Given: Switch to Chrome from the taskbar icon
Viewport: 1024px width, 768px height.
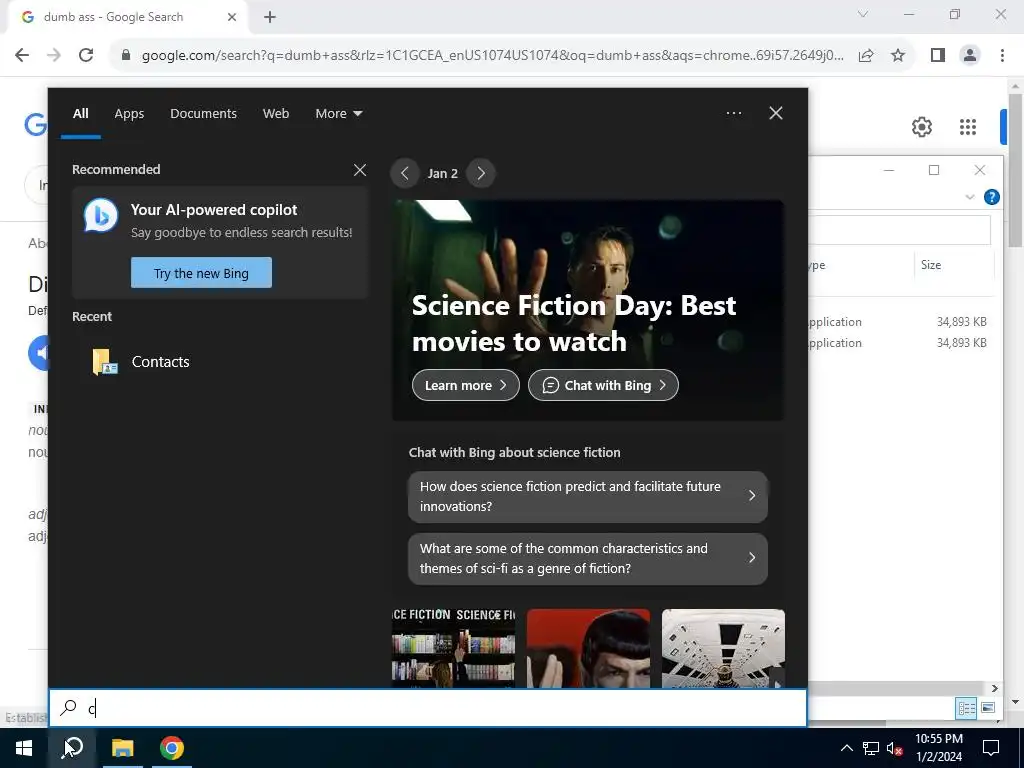Looking at the screenshot, I should click(x=171, y=748).
